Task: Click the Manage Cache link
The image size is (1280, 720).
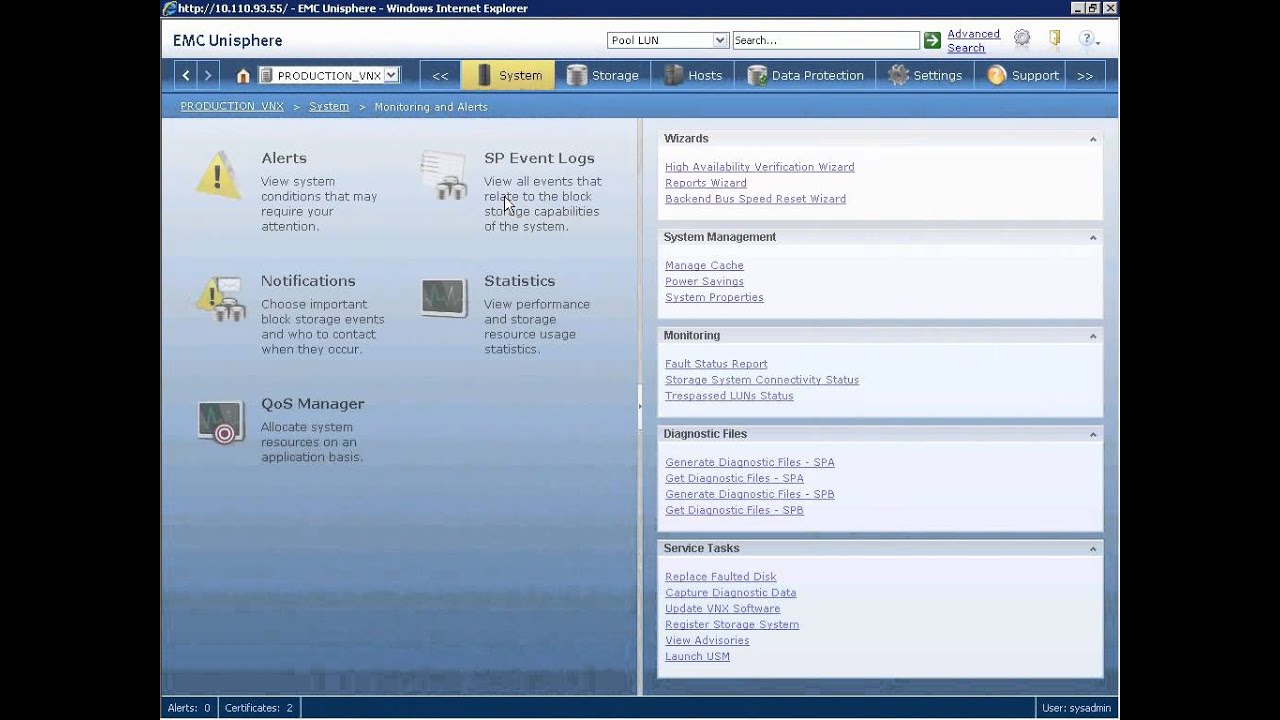Action: tap(704, 266)
